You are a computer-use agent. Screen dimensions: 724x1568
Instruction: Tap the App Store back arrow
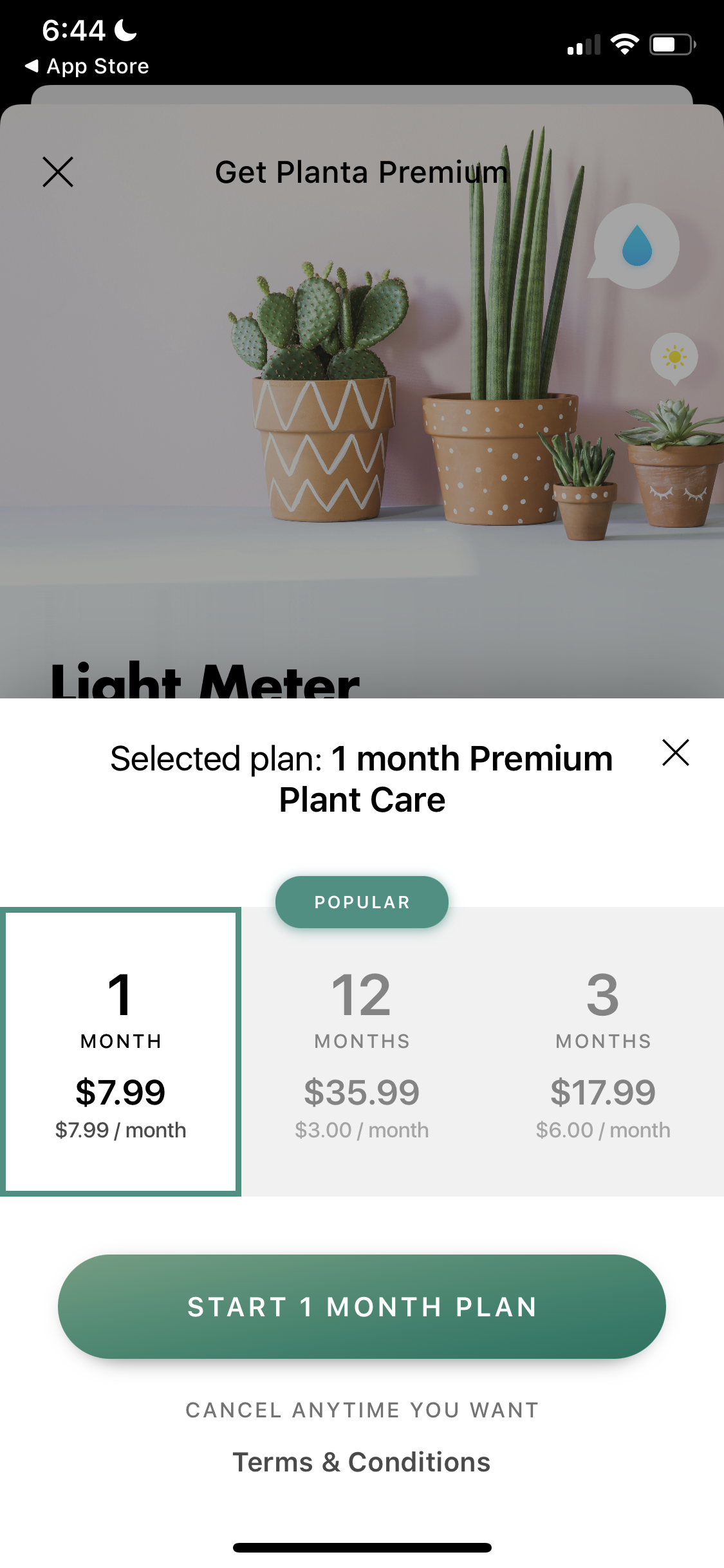(32, 66)
